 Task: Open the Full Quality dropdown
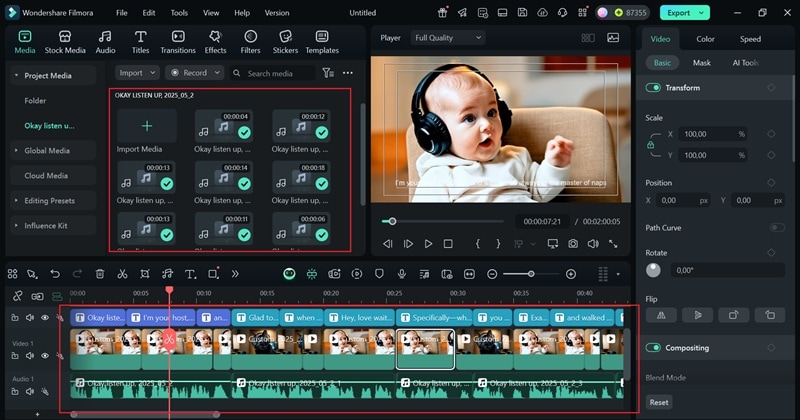point(448,38)
